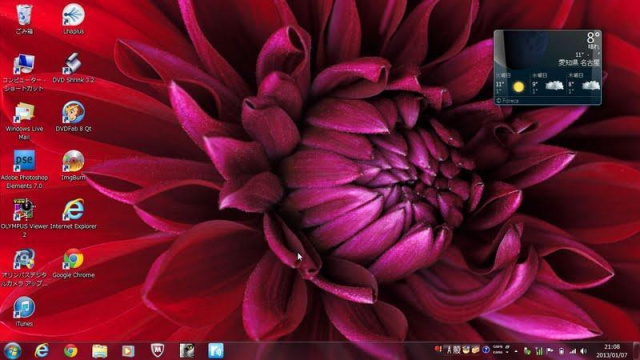Select the ImgBurn desktop shortcut
Image resolution: width=640 pixels, height=360 pixels.
coord(73,165)
